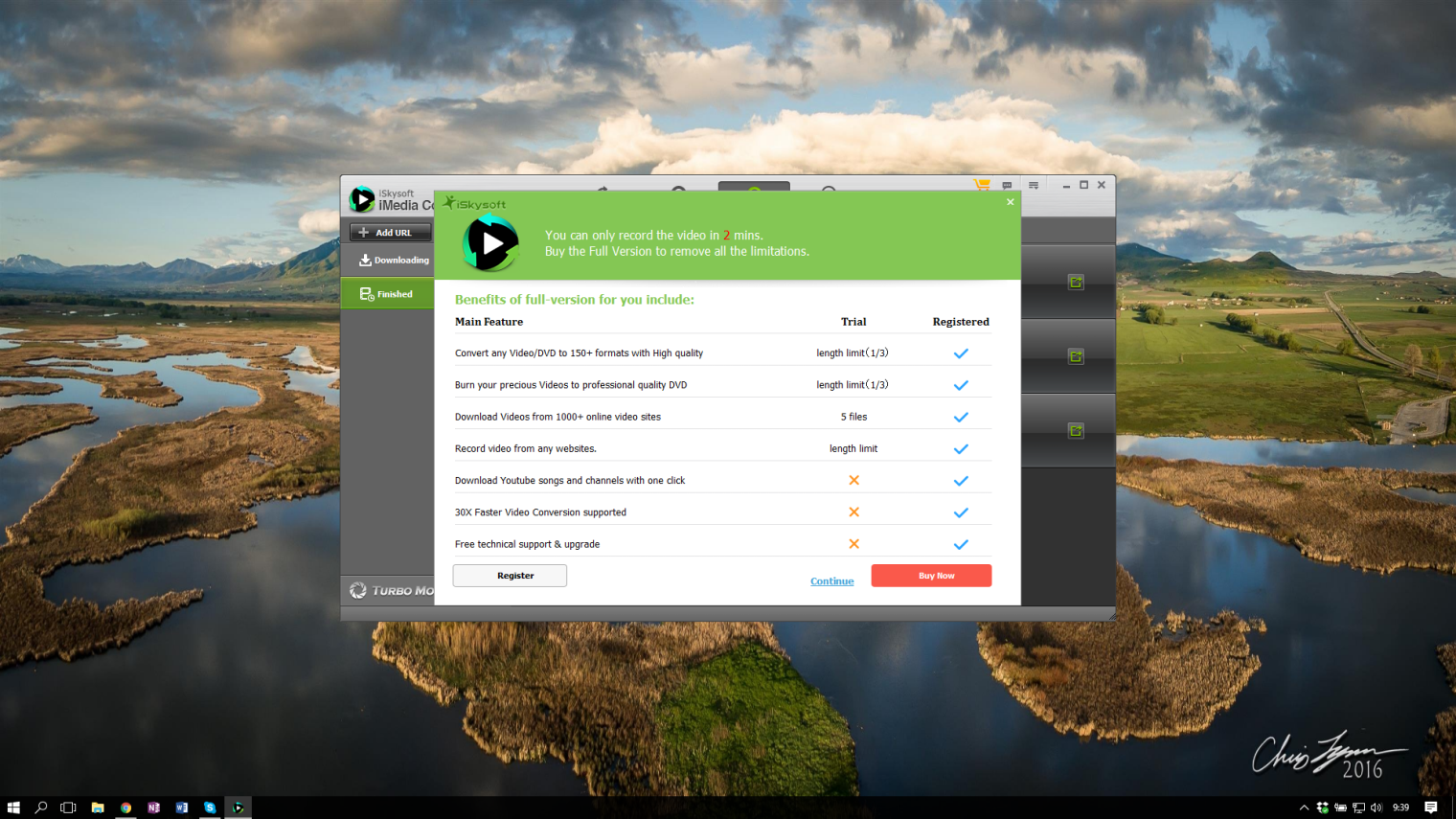Open File Explorer from the taskbar
Viewport: 1456px width, 819px height.
98,808
